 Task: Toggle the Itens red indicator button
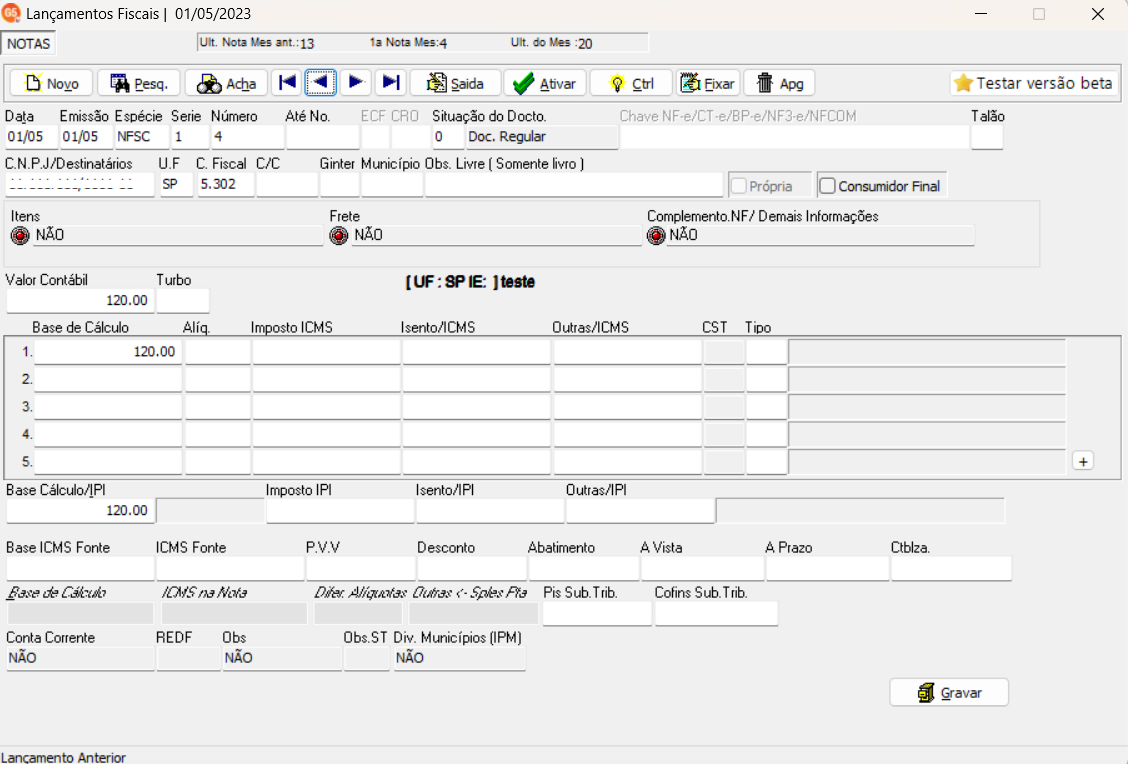pos(20,235)
